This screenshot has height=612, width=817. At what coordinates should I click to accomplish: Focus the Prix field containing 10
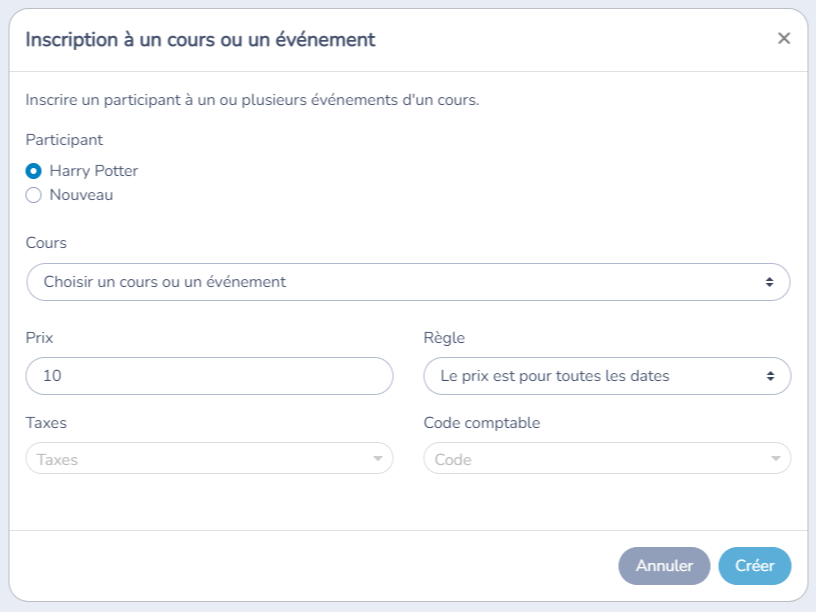point(209,376)
